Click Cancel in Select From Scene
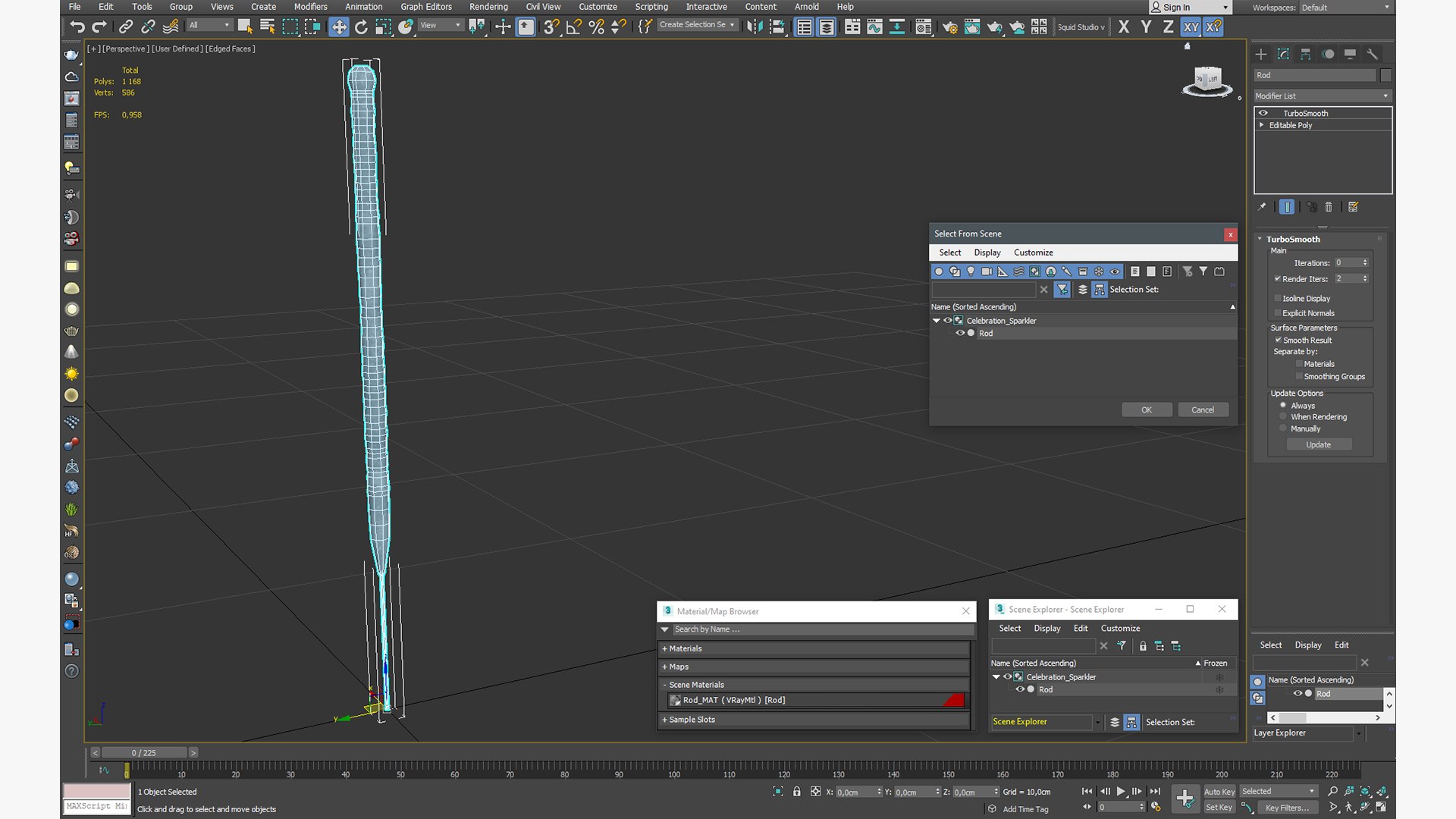The width and height of the screenshot is (1456, 819). pyautogui.click(x=1203, y=410)
